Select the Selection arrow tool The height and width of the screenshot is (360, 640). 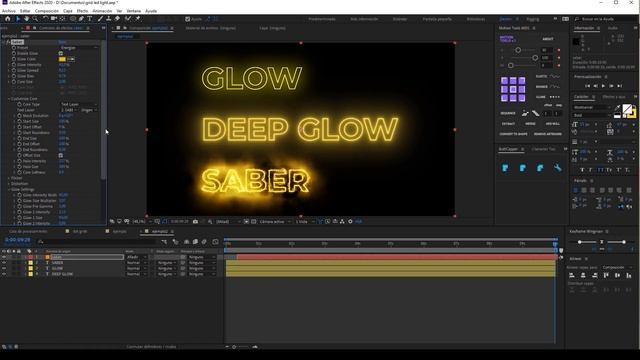coord(18,19)
